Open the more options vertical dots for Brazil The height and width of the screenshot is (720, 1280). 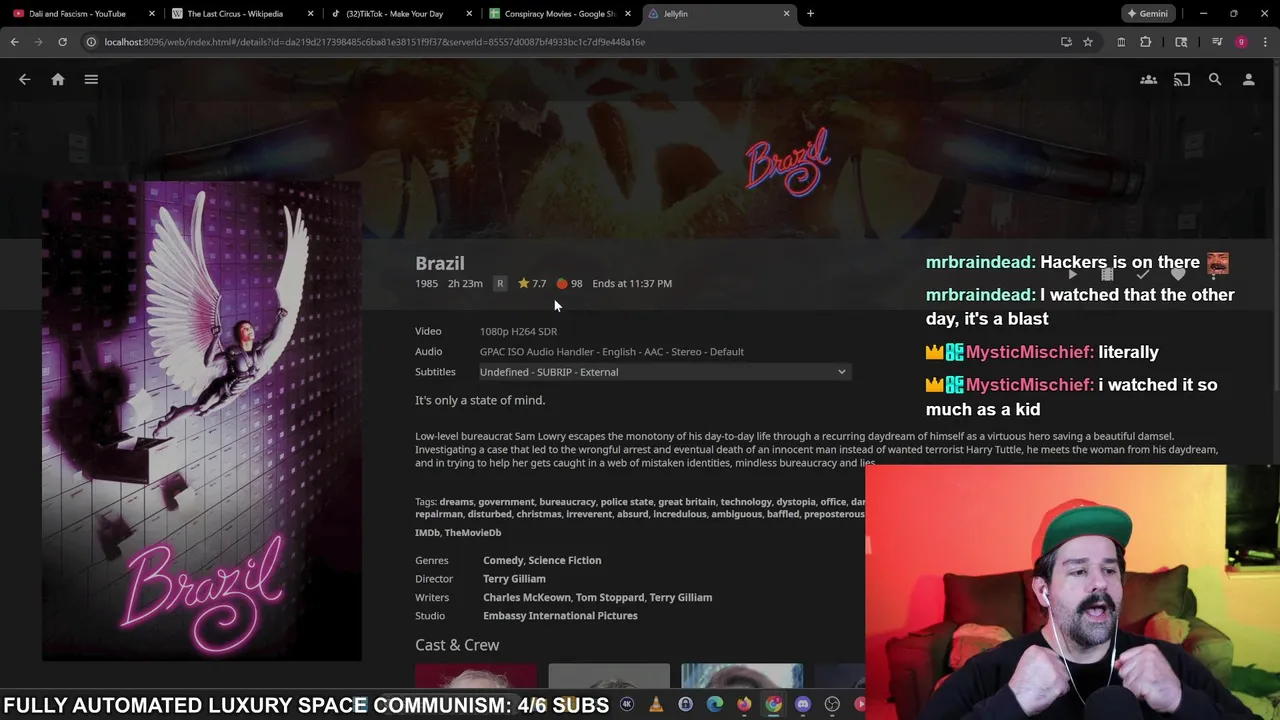[x=1214, y=274]
